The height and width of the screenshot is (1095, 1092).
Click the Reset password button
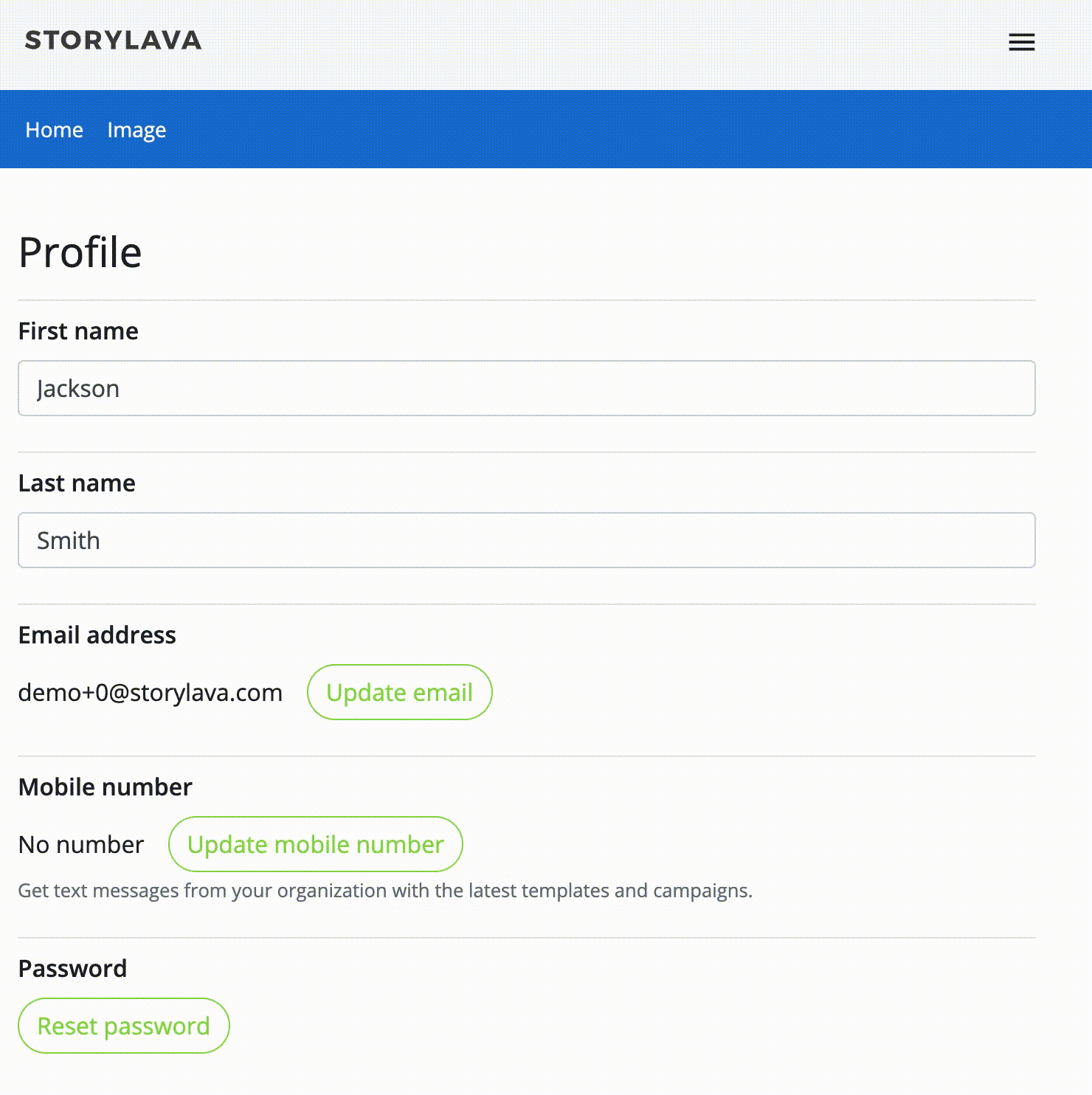pos(124,1026)
